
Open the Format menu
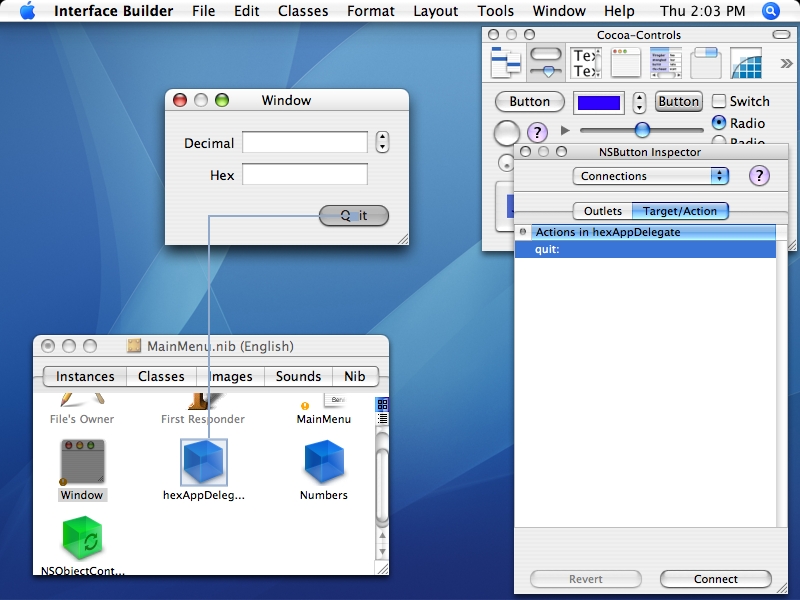(x=371, y=11)
